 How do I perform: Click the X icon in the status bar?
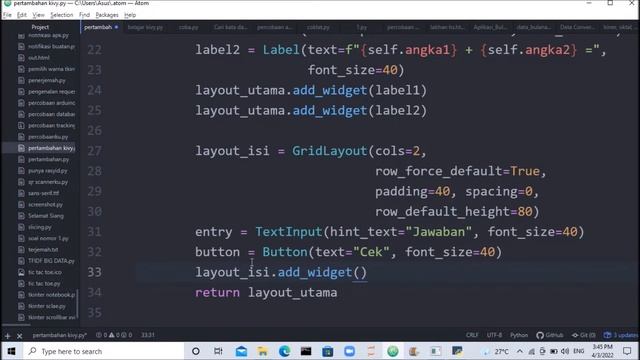[19, 336]
